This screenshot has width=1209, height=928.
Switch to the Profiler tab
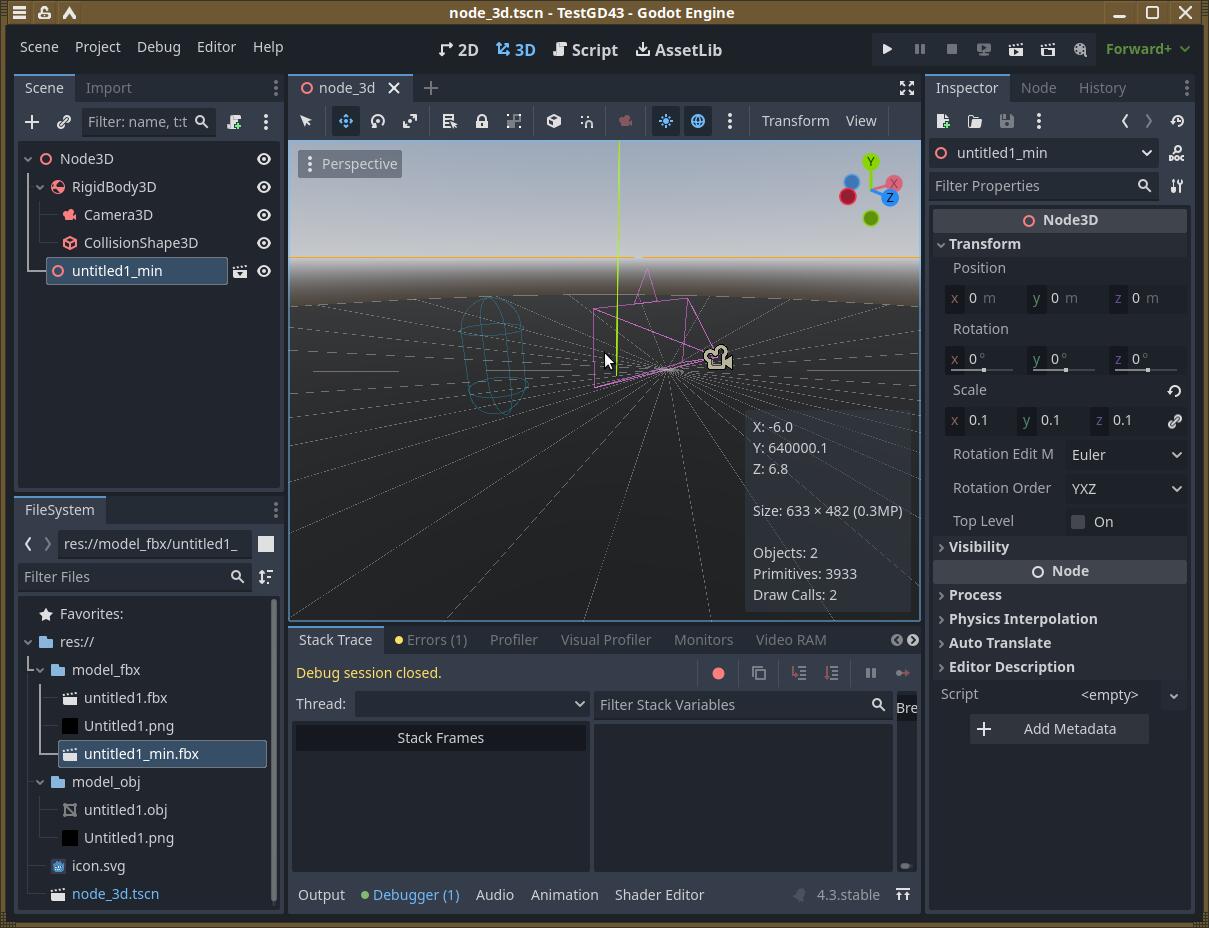(x=513, y=640)
